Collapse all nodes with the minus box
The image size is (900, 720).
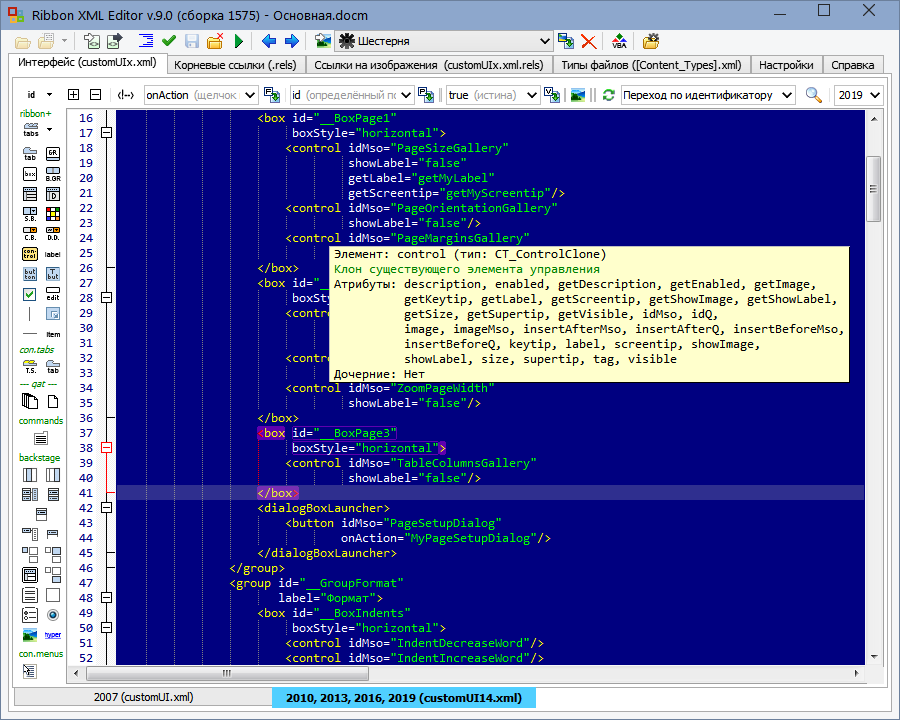pos(96,94)
